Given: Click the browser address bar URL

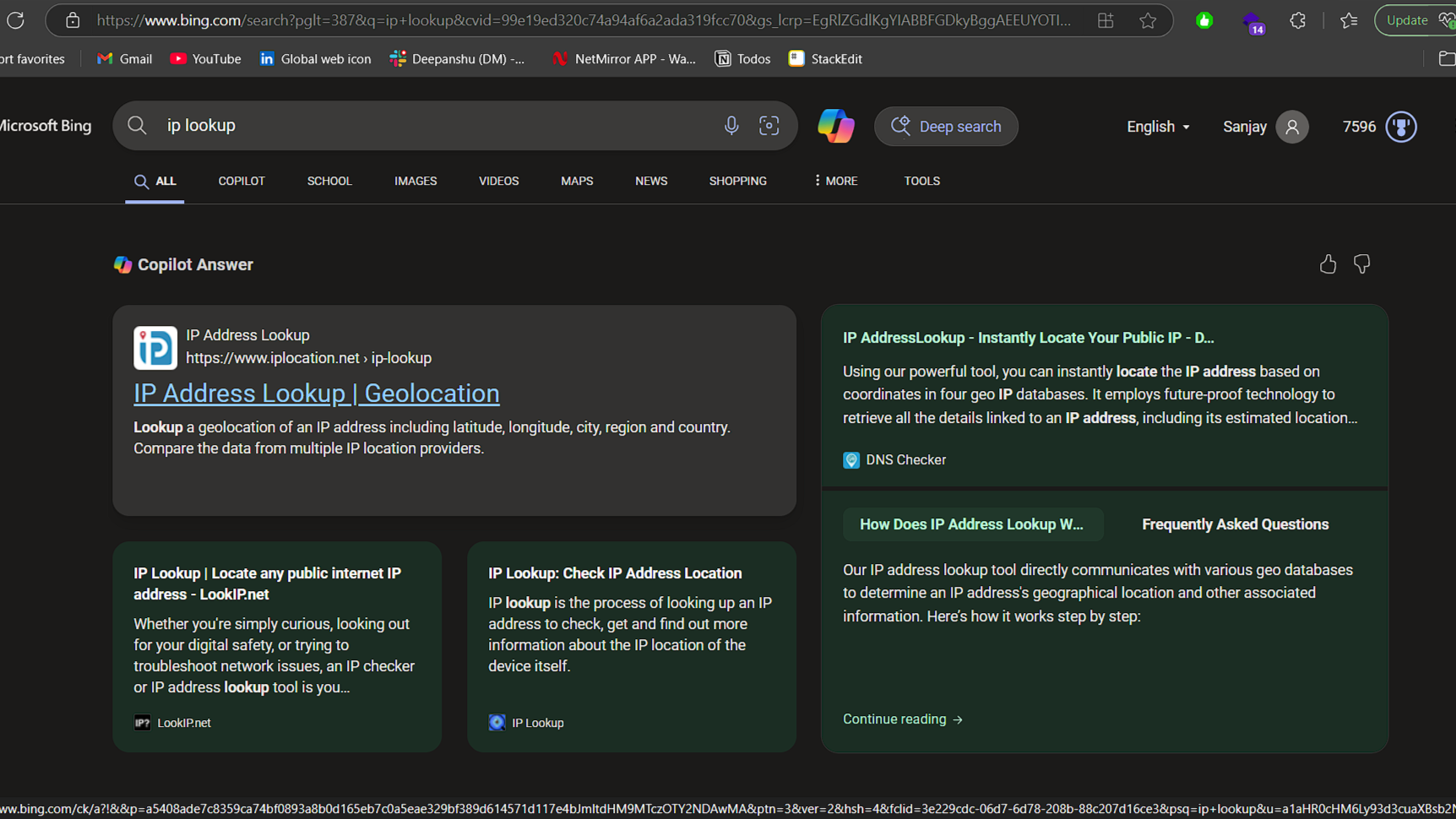Looking at the screenshot, I should [x=584, y=20].
